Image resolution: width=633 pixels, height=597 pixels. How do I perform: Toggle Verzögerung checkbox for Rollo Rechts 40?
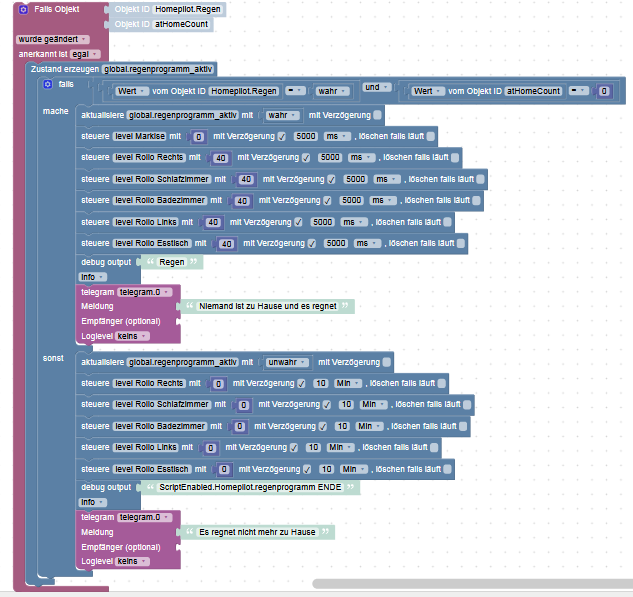pos(306,158)
